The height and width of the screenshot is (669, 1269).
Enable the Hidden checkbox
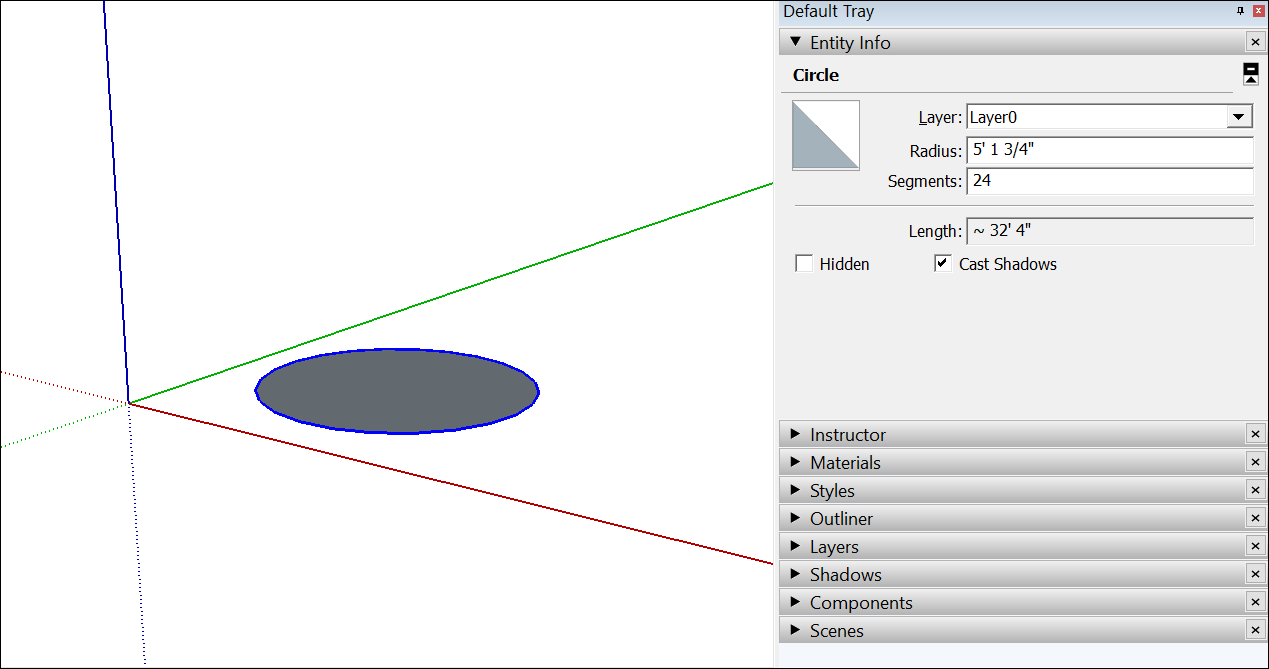(803, 264)
